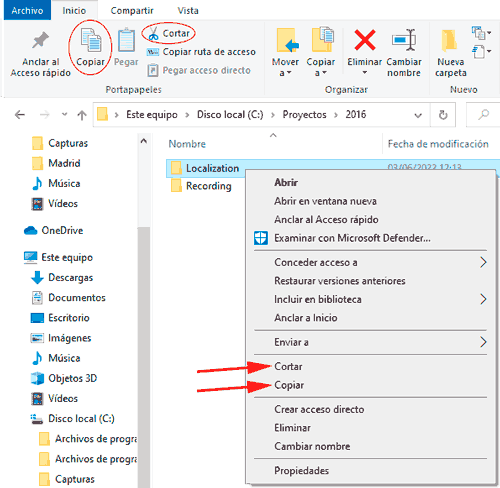Create a folder with Nueva carpeta
The width and height of the screenshot is (500, 488).
[450, 52]
